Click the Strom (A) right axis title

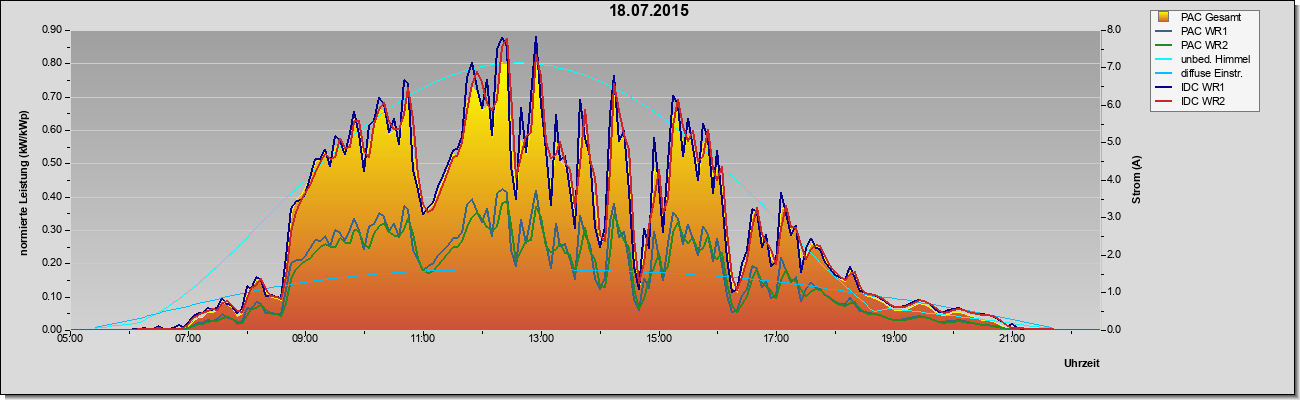coord(1136,180)
